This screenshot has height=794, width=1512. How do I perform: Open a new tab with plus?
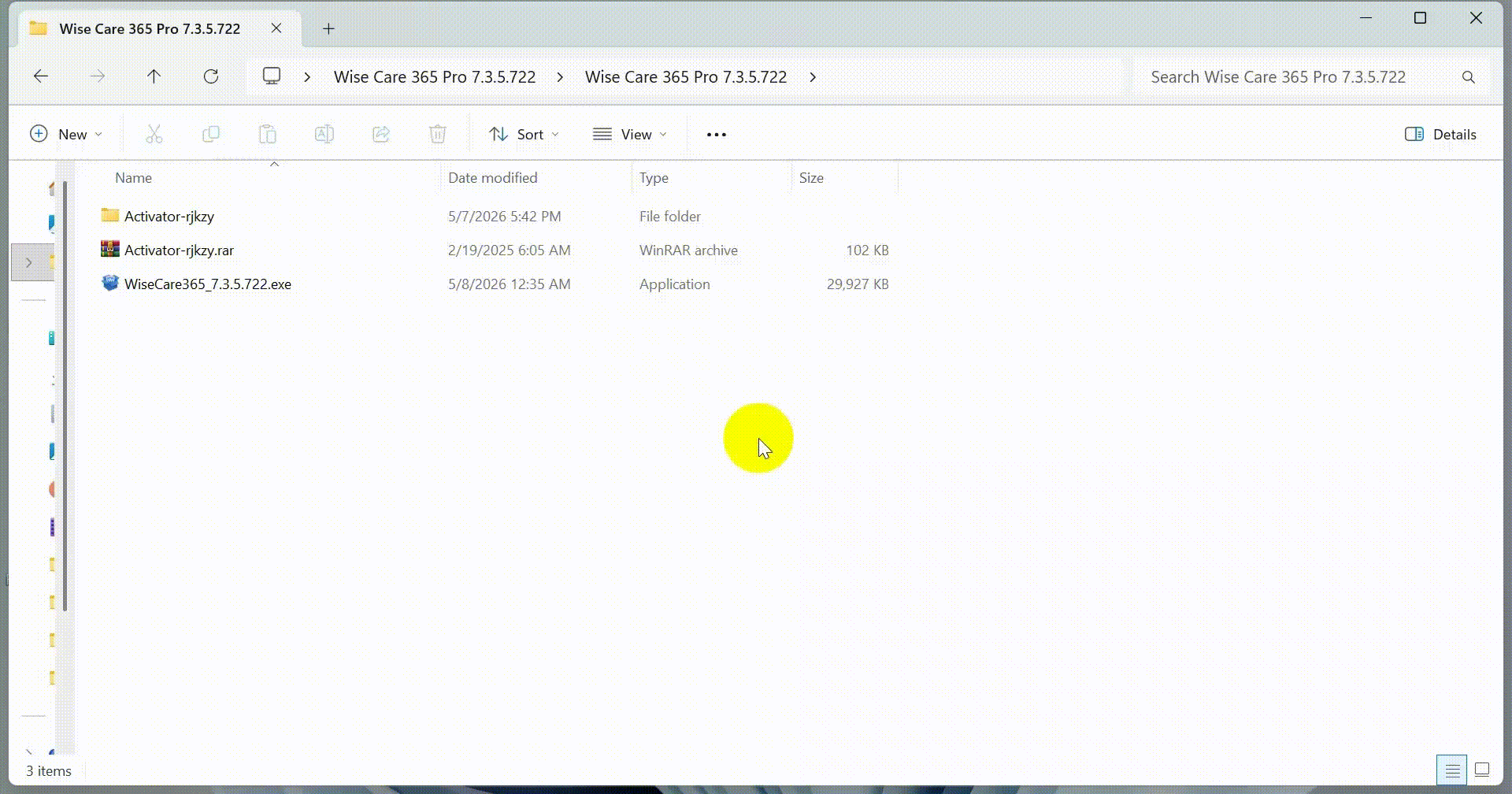tap(329, 29)
